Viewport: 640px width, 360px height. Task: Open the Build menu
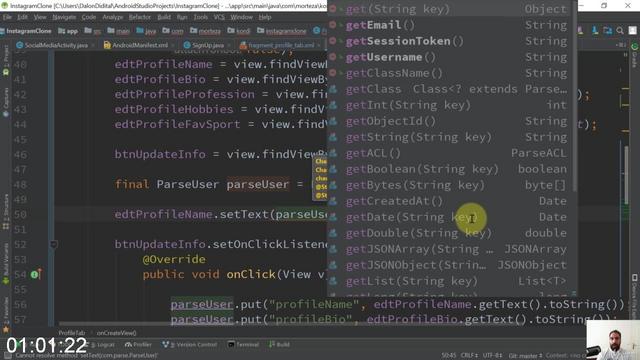point(164,17)
